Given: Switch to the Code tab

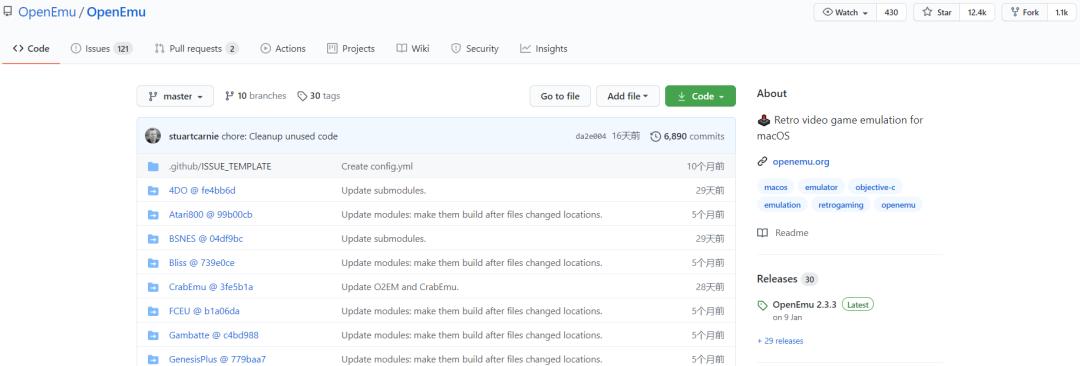Looking at the screenshot, I should pyautogui.click(x=31, y=48).
